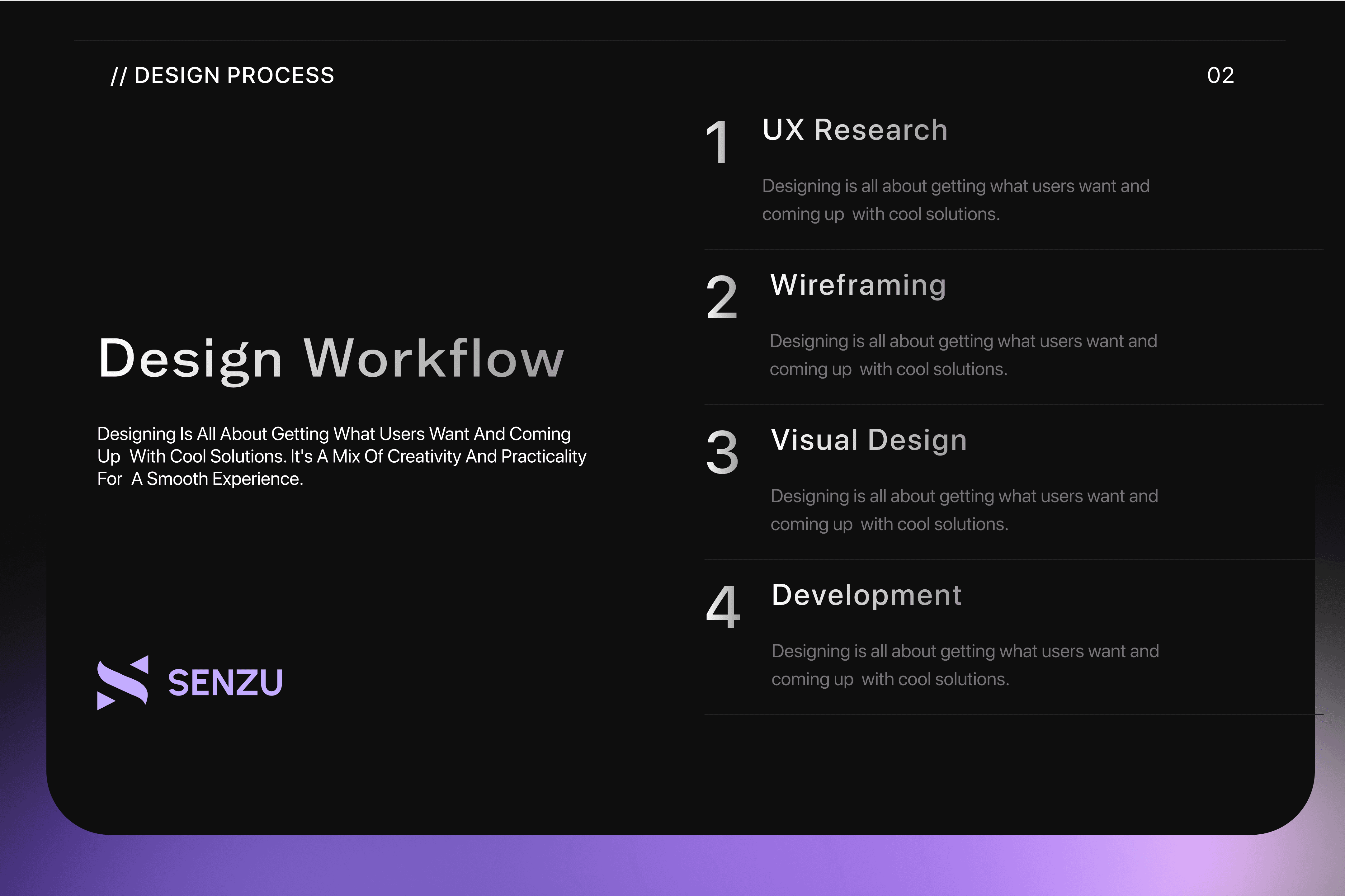
Task: Click the page number 02
Action: pyautogui.click(x=1220, y=75)
